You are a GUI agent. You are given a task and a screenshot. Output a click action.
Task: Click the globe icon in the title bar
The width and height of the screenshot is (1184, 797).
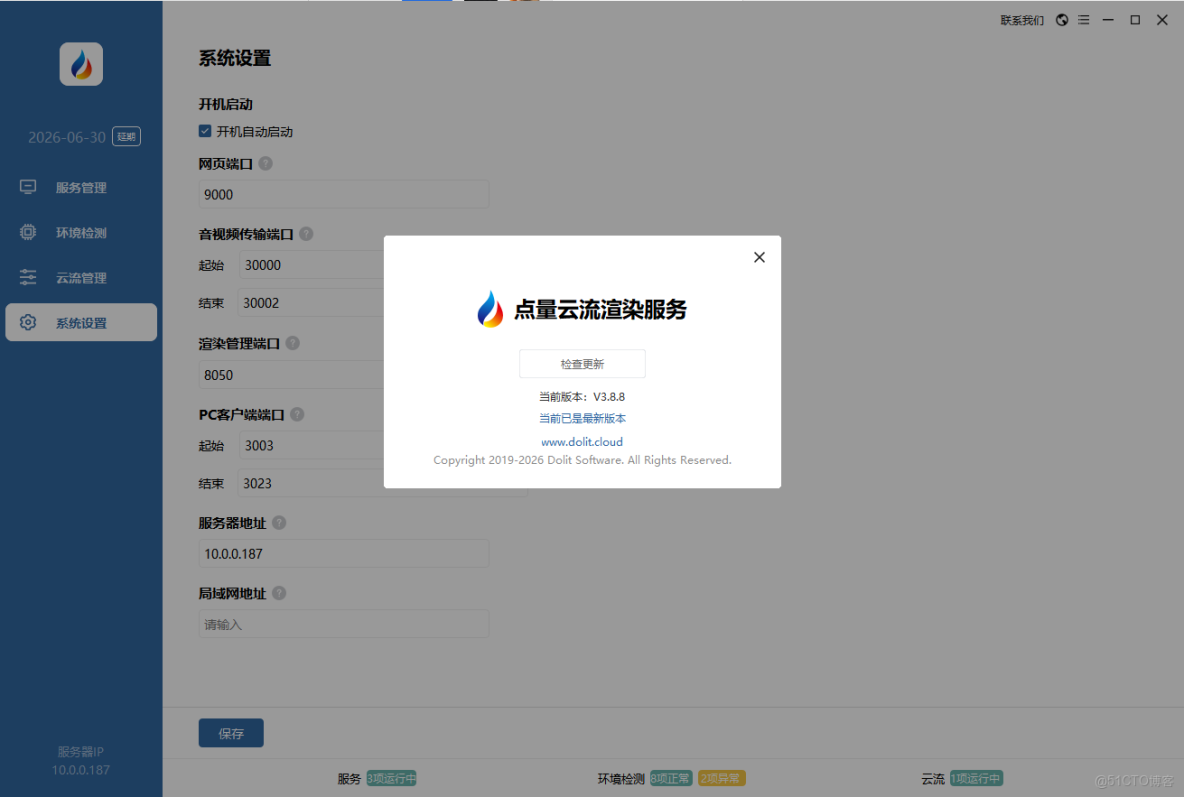click(x=1061, y=19)
